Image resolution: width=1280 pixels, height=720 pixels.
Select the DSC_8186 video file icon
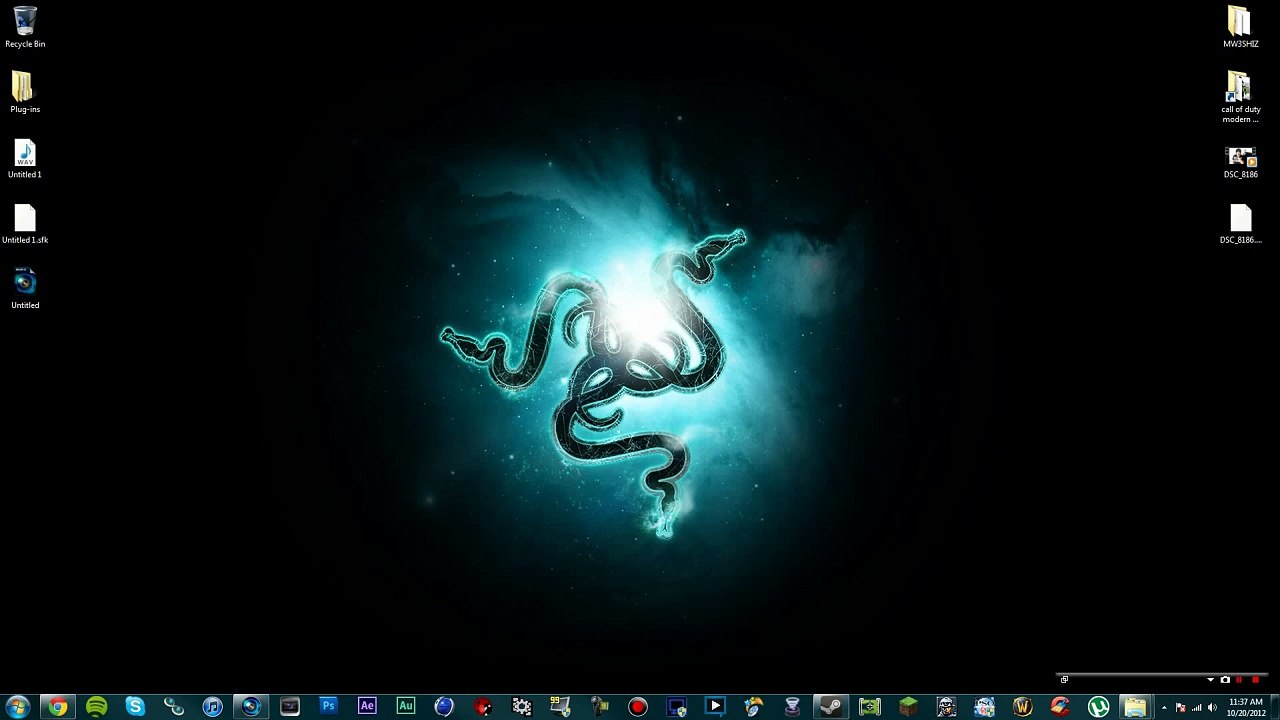(1240, 162)
